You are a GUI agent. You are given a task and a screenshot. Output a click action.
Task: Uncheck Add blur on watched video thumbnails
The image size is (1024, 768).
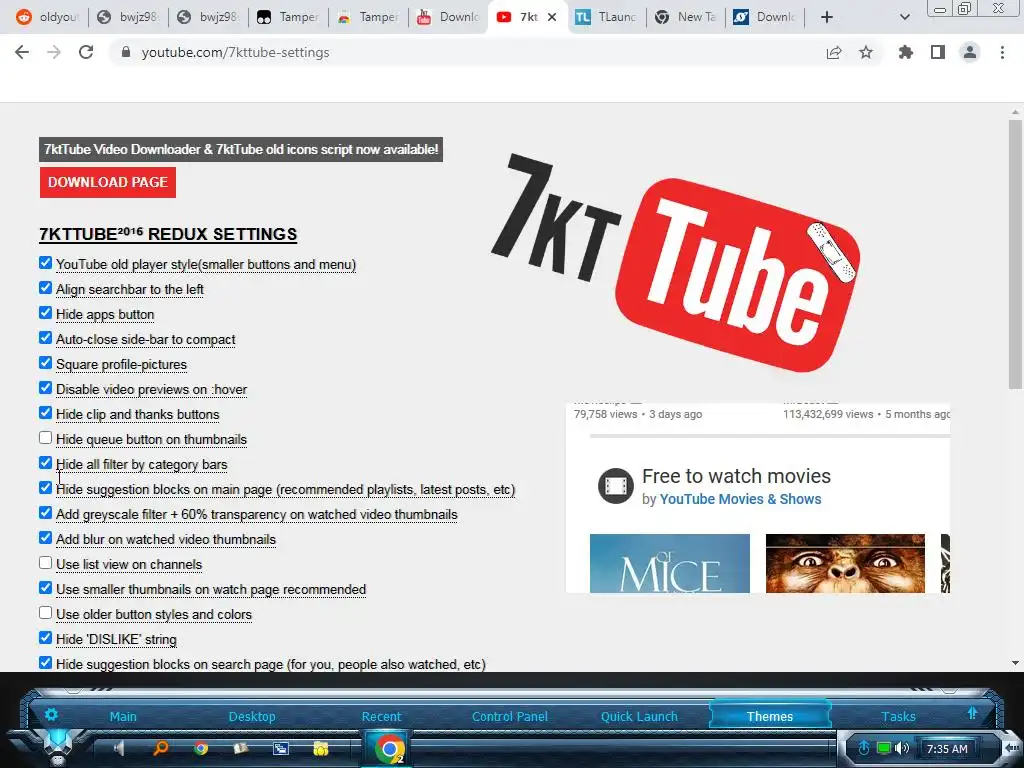[45, 537]
